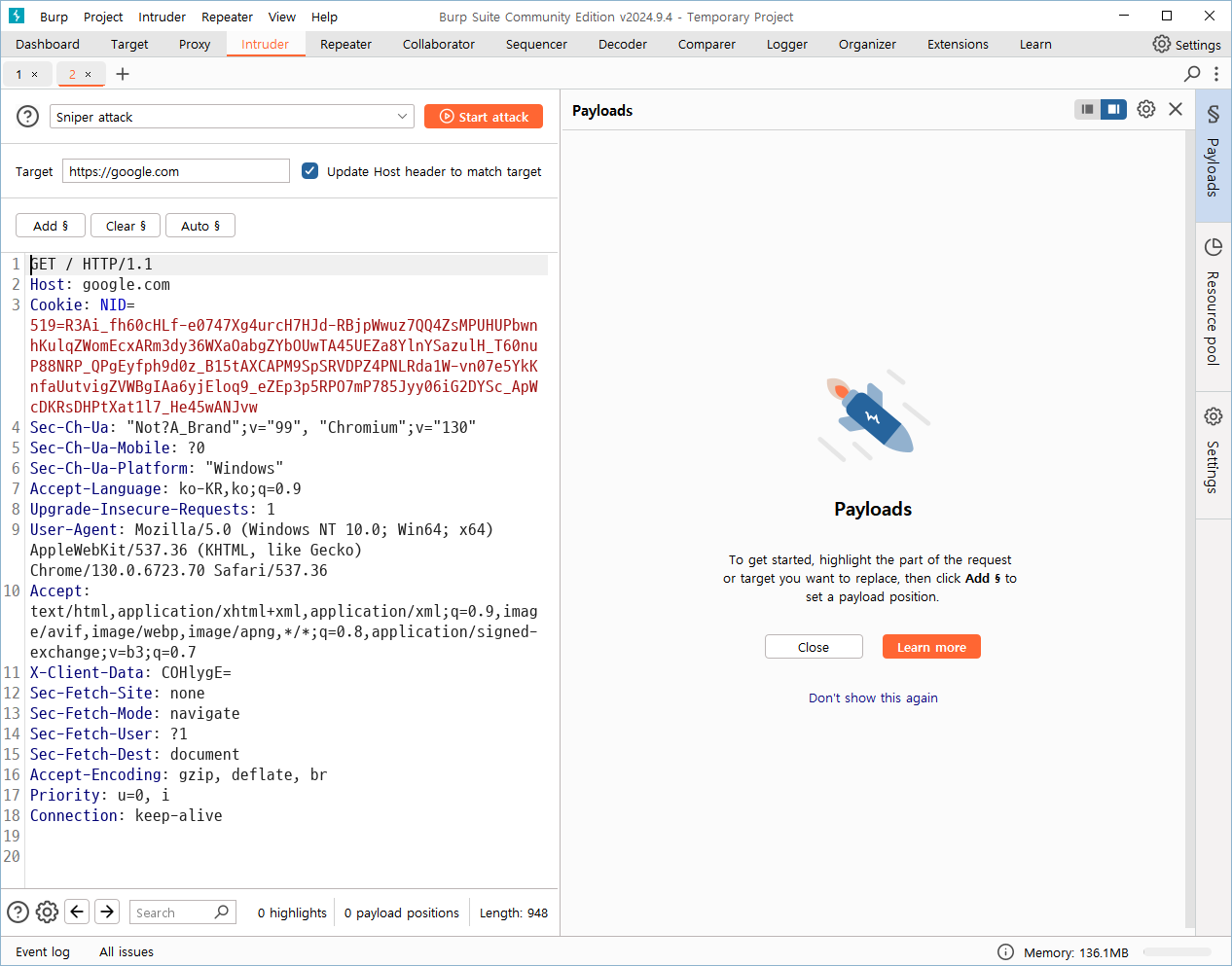Open the Intruder menu

pyautogui.click(x=162, y=17)
